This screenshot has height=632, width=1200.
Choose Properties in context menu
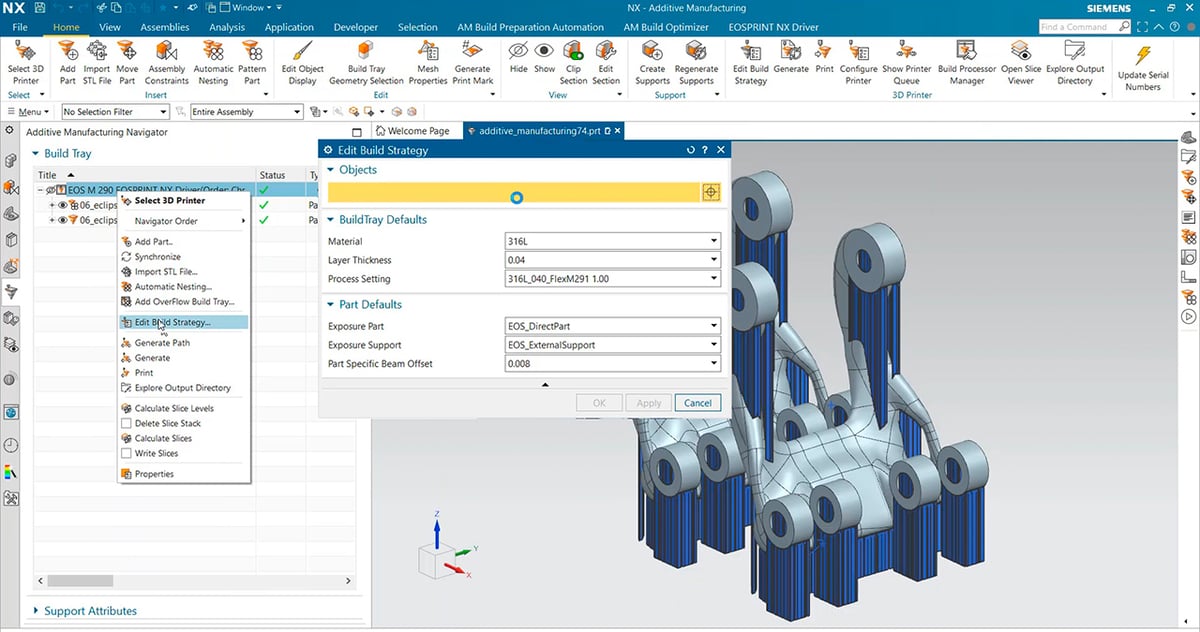point(154,474)
